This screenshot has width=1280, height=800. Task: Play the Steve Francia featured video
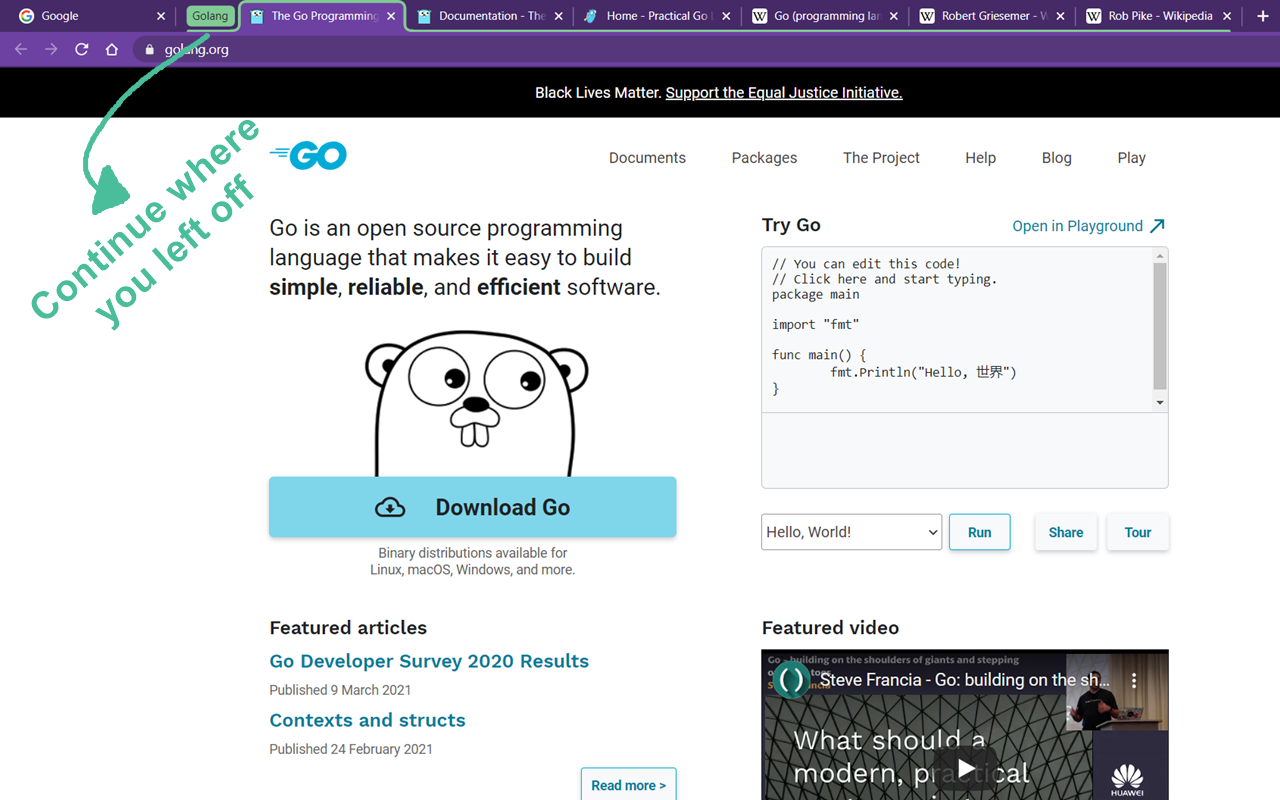click(x=965, y=768)
